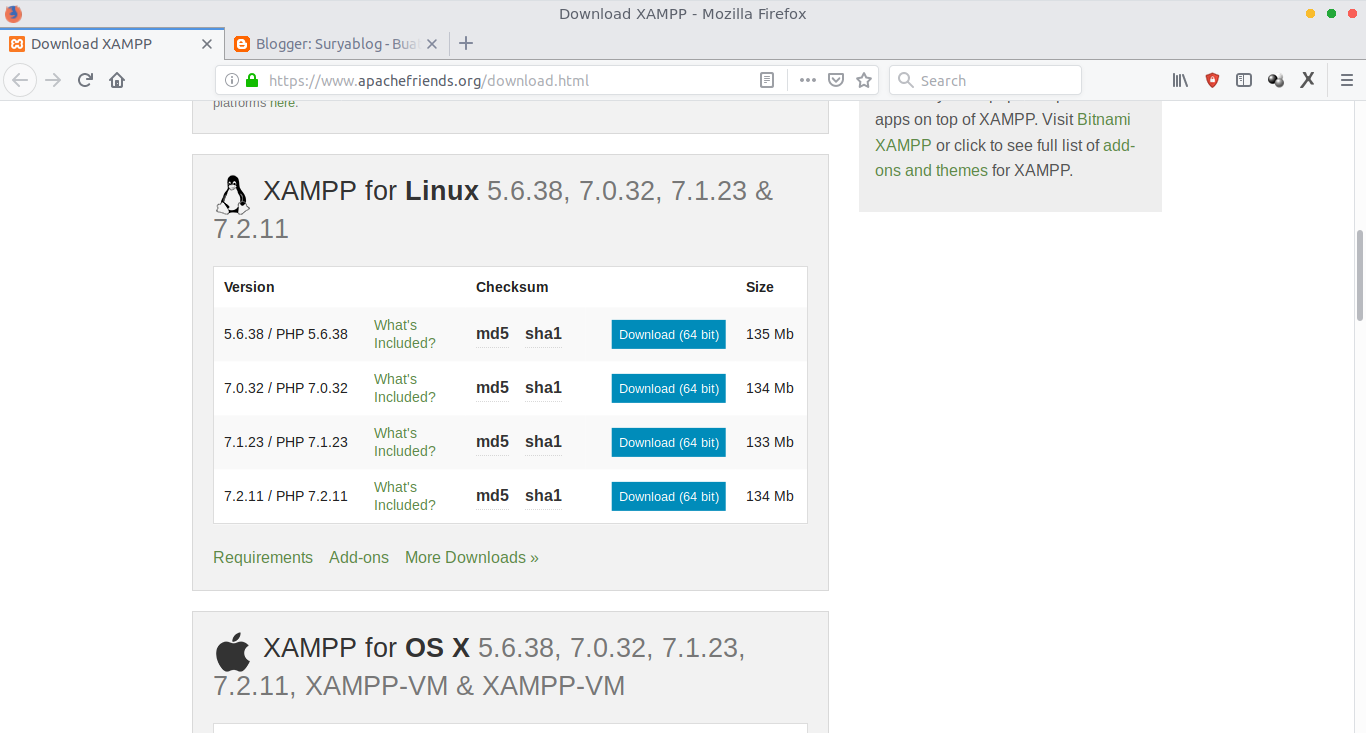
Task: Open What's Included for 7.2.11
Action: click(404, 496)
